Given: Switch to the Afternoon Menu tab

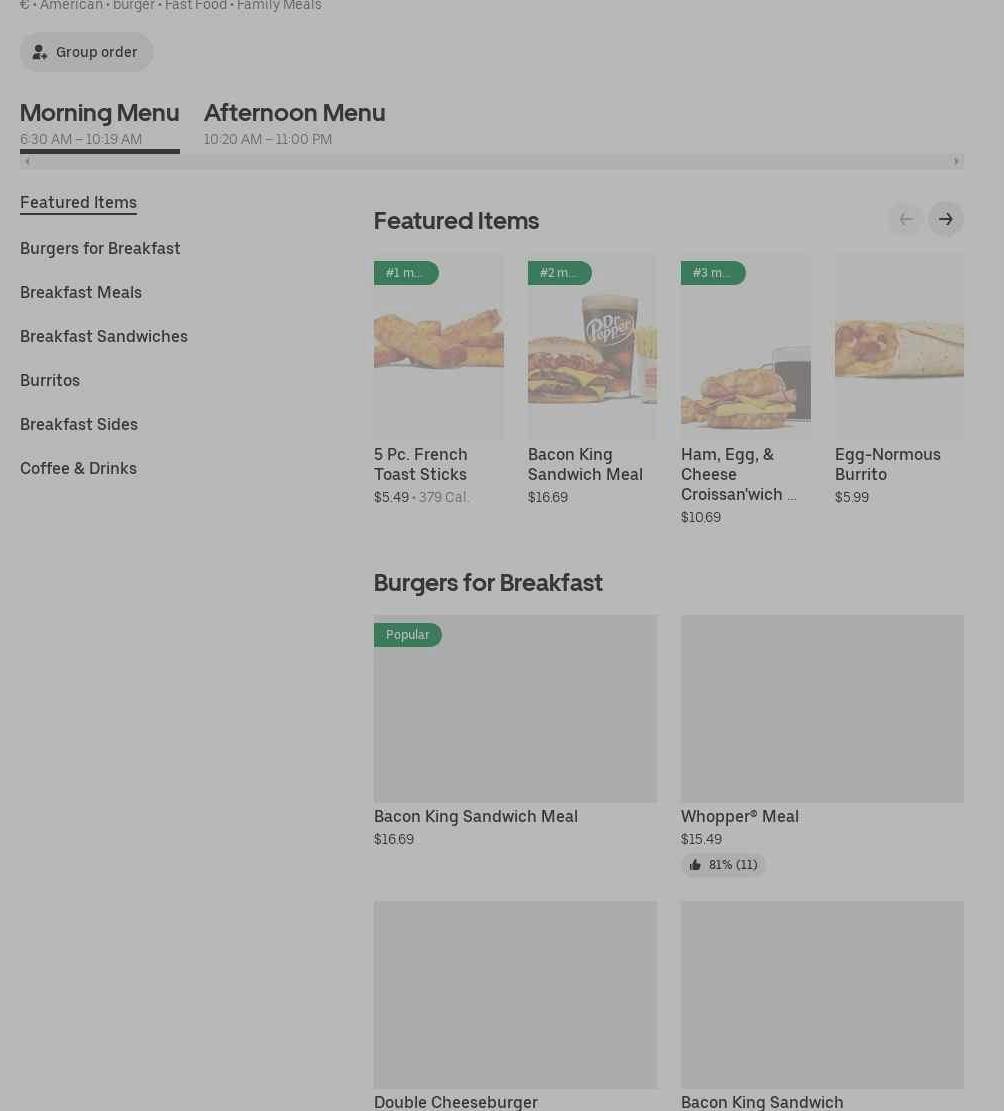Looking at the screenshot, I should pos(294,123).
